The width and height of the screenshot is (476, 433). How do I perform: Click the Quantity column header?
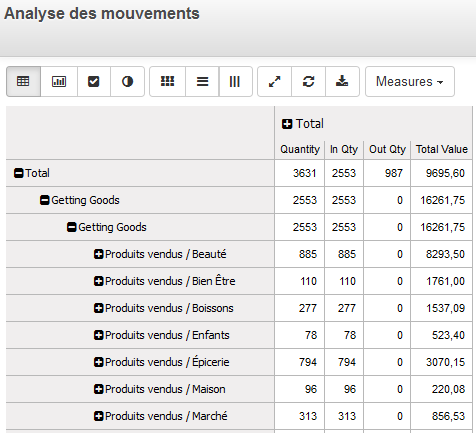300,149
